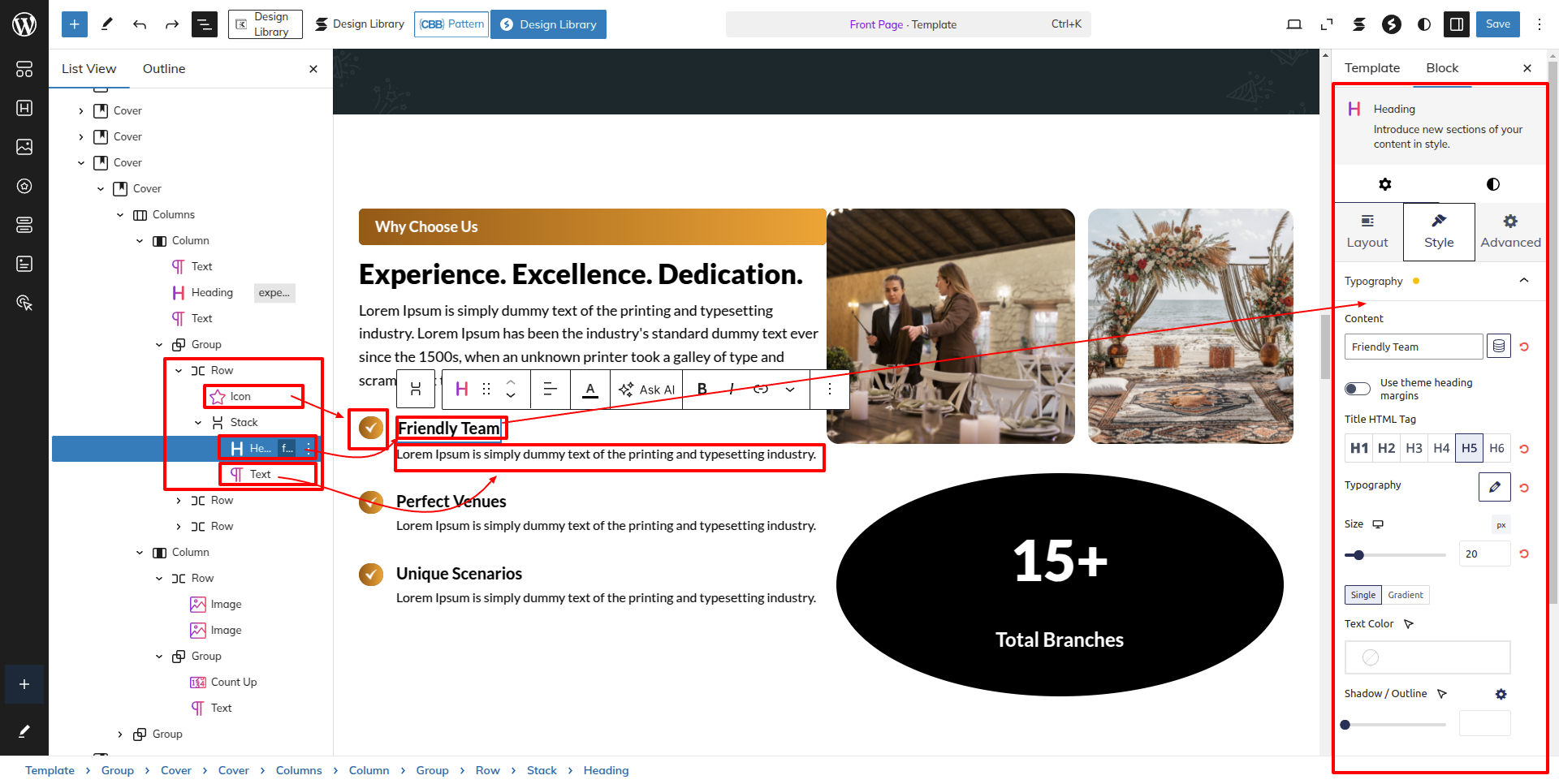Collapse the Columns tree item
1559x784 pixels.
point(120,215)
